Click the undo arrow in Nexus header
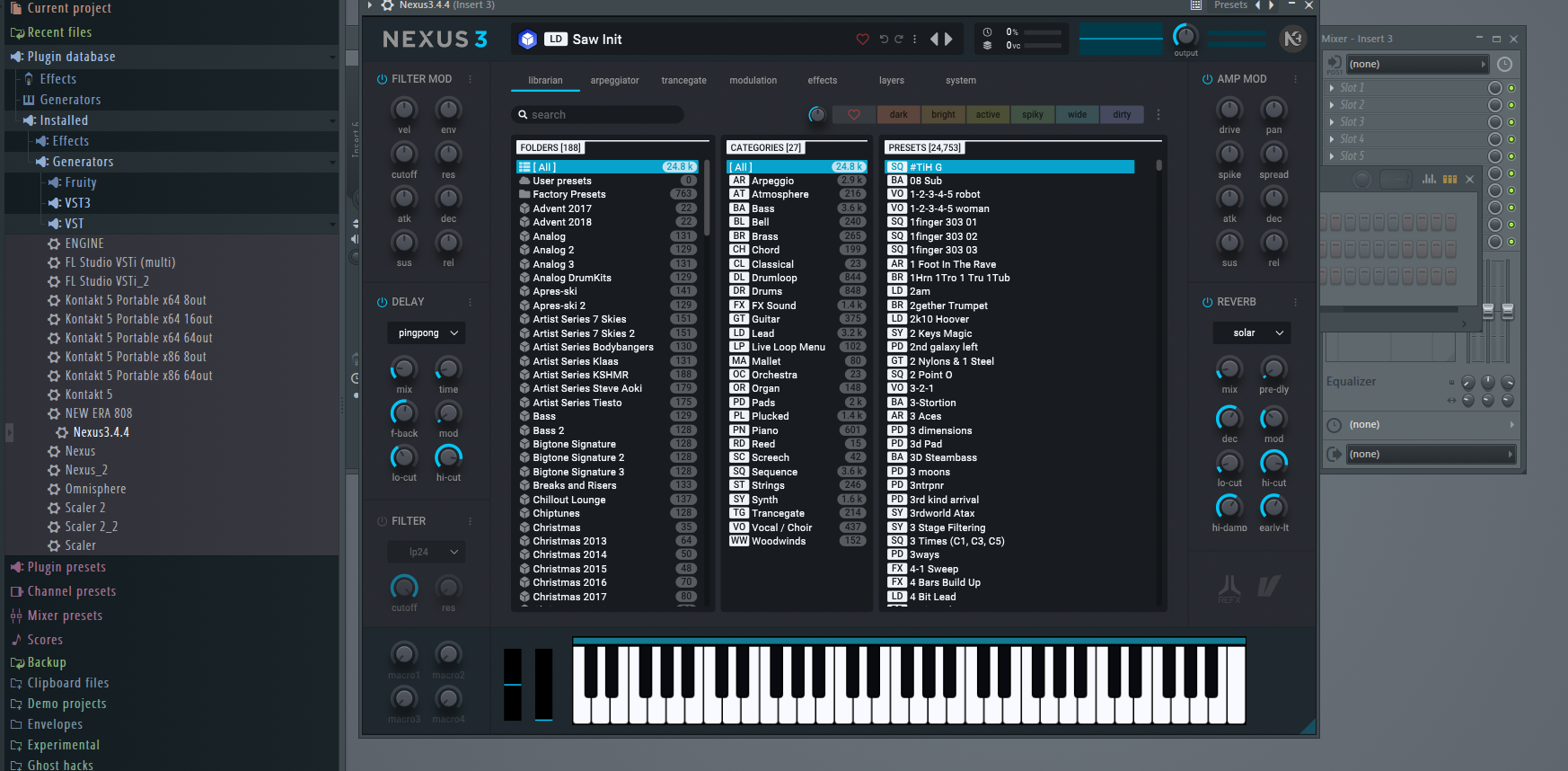Viewport: 1568px width, 771px height. click(884, 40)
